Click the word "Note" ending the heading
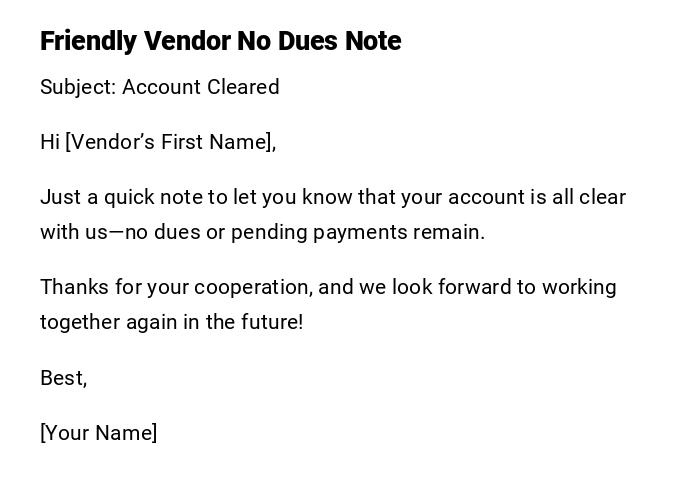Image resolution: width=700 pixels, height=495 pixels. coord(373,41)
